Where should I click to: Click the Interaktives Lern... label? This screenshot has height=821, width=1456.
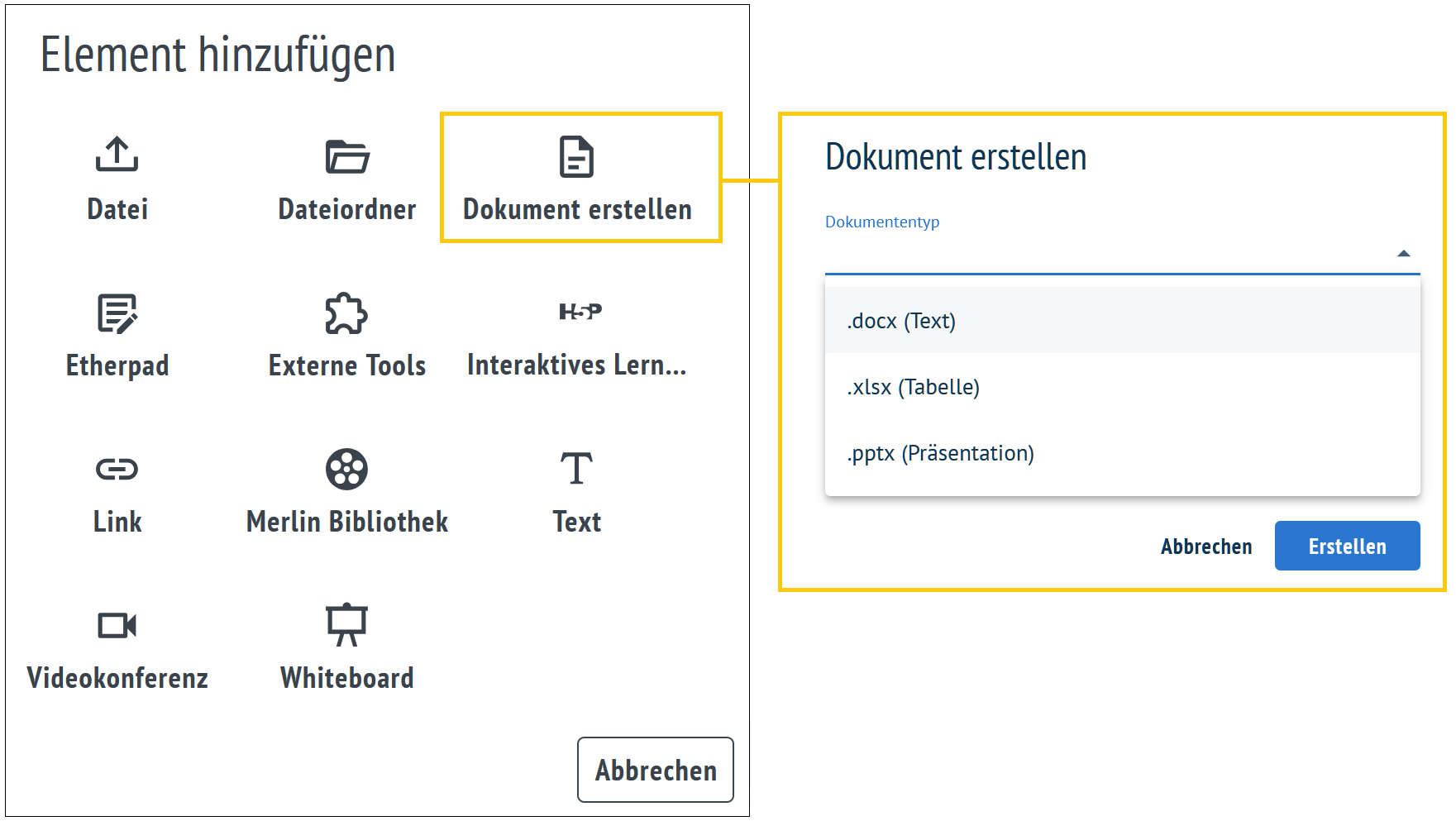[x=576, y=365]
